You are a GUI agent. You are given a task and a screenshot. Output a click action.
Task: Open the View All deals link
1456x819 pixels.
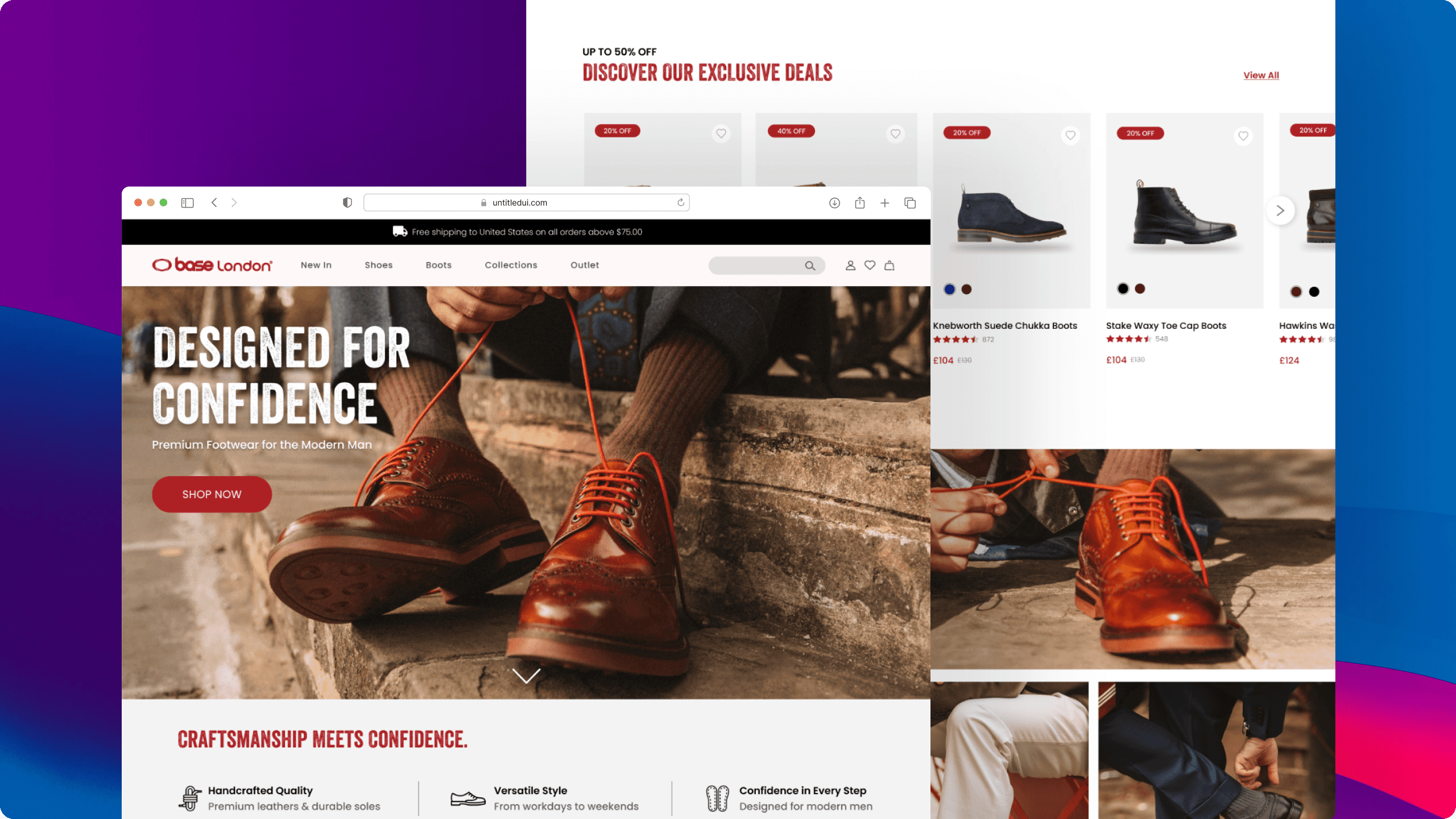tap(1261, 75)
